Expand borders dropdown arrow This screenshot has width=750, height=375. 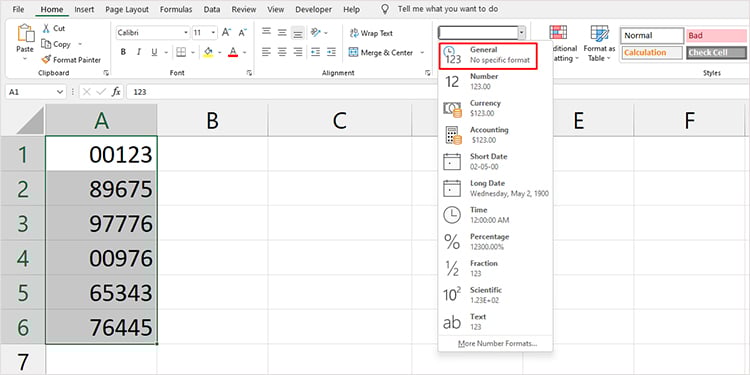point(193,52)
